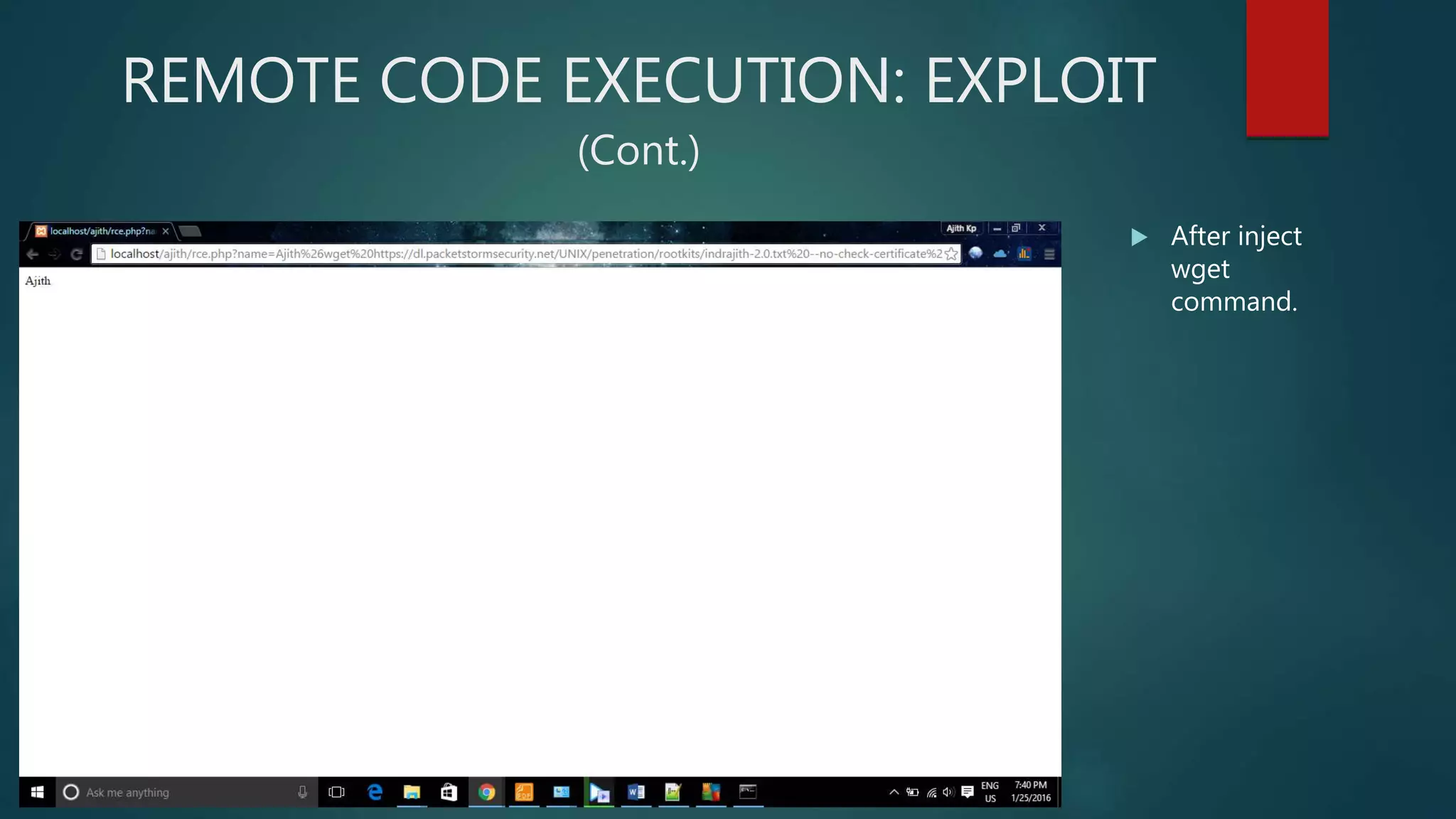Switch to Microsoft Word on the taskbar
Viewport: 1456px width, 819px height.
636,792
